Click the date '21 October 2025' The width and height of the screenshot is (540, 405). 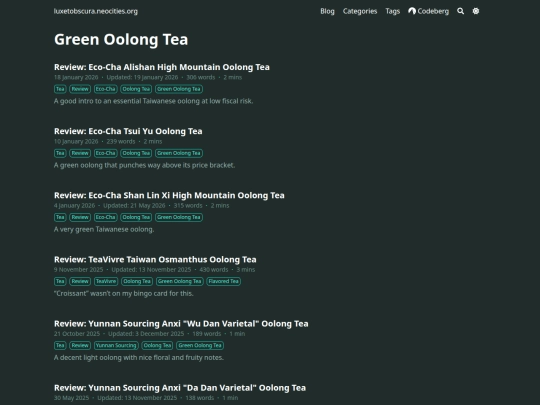coord(77,333)
